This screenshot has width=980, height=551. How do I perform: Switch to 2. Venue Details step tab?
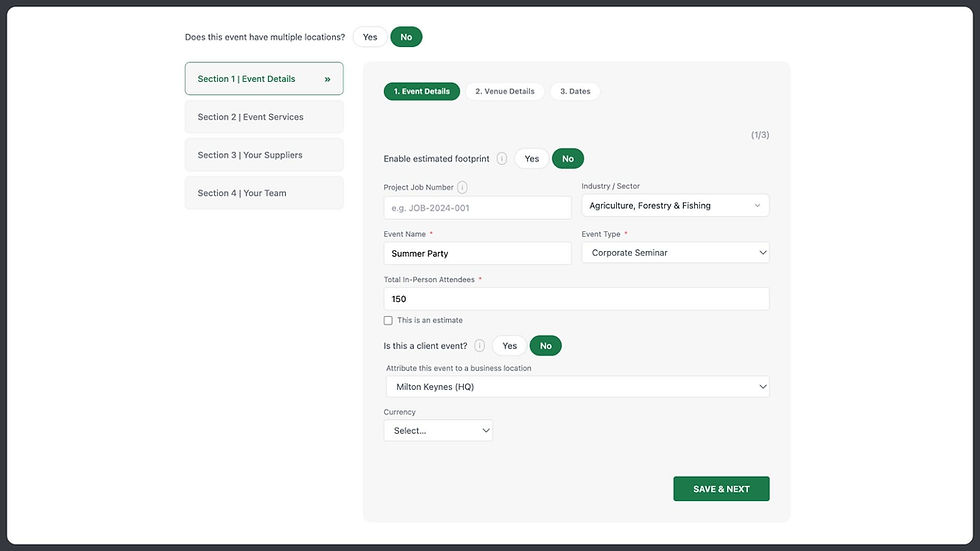click(x=505, y=91)
